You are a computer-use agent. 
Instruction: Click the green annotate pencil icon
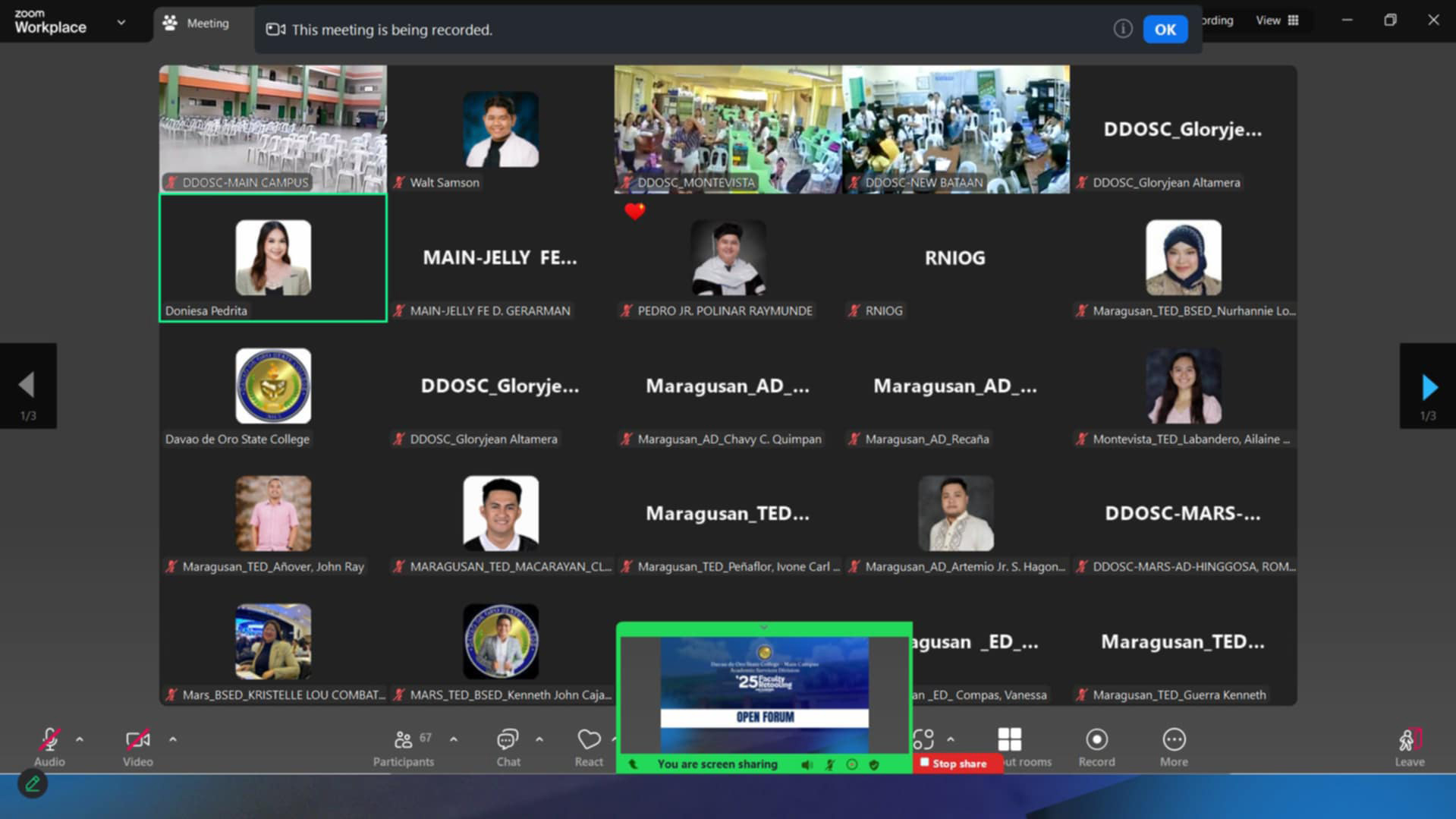coord(33,784)
